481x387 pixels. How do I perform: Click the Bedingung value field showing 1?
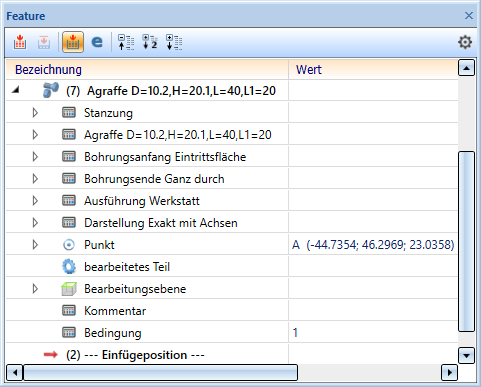click(x=373, y=333)
